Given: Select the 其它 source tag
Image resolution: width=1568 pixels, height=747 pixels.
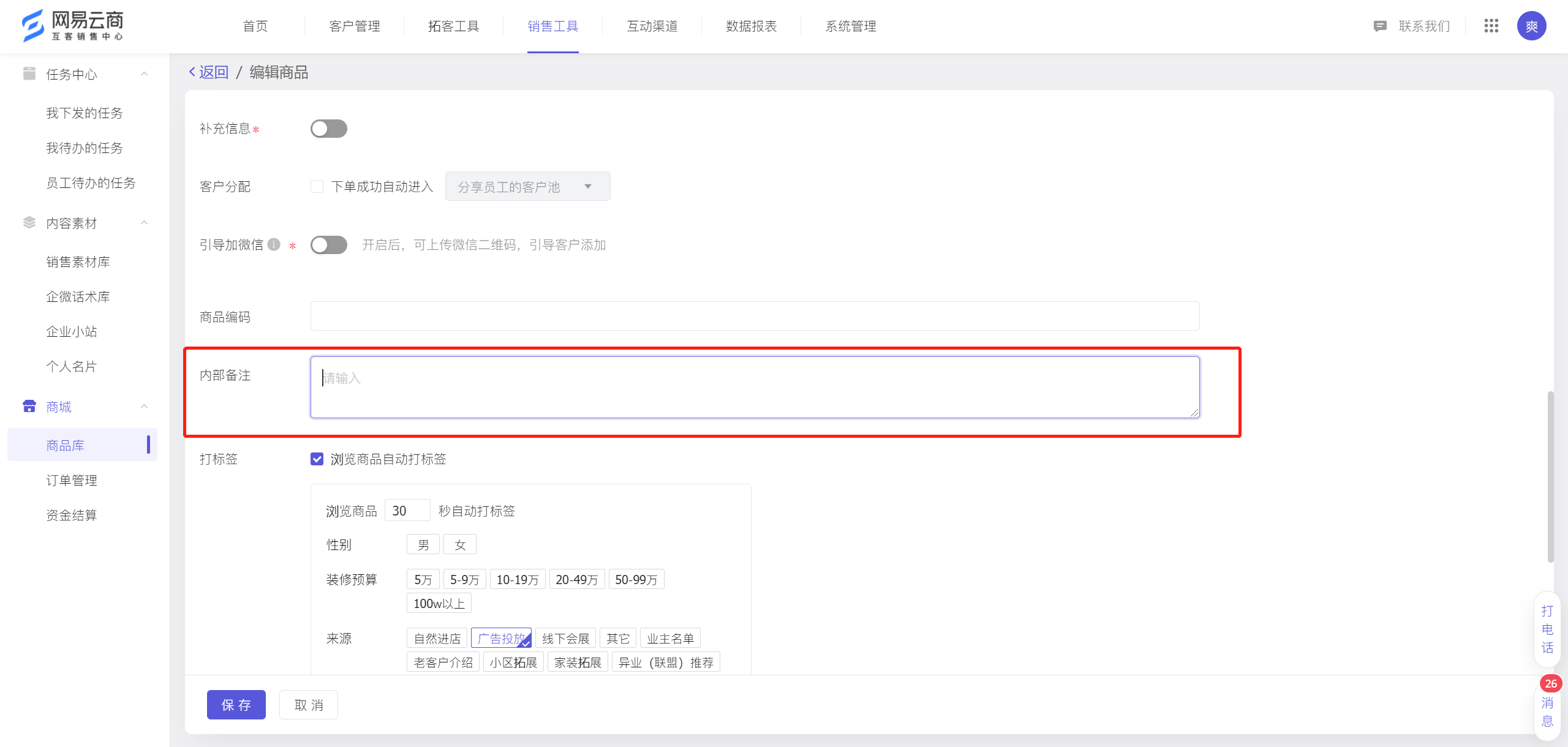Looking at the screenshot, I should click(617, 638).
